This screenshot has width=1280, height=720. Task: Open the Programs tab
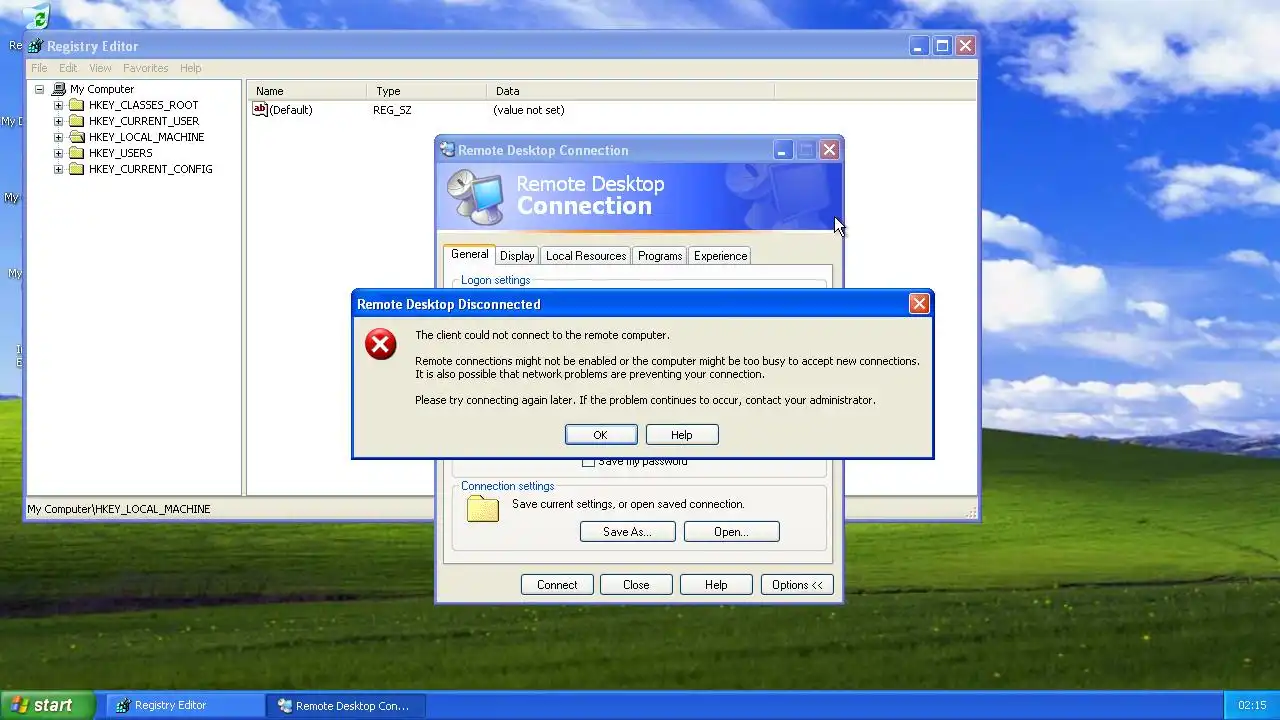pyautogui.click(x=660, y=256)
